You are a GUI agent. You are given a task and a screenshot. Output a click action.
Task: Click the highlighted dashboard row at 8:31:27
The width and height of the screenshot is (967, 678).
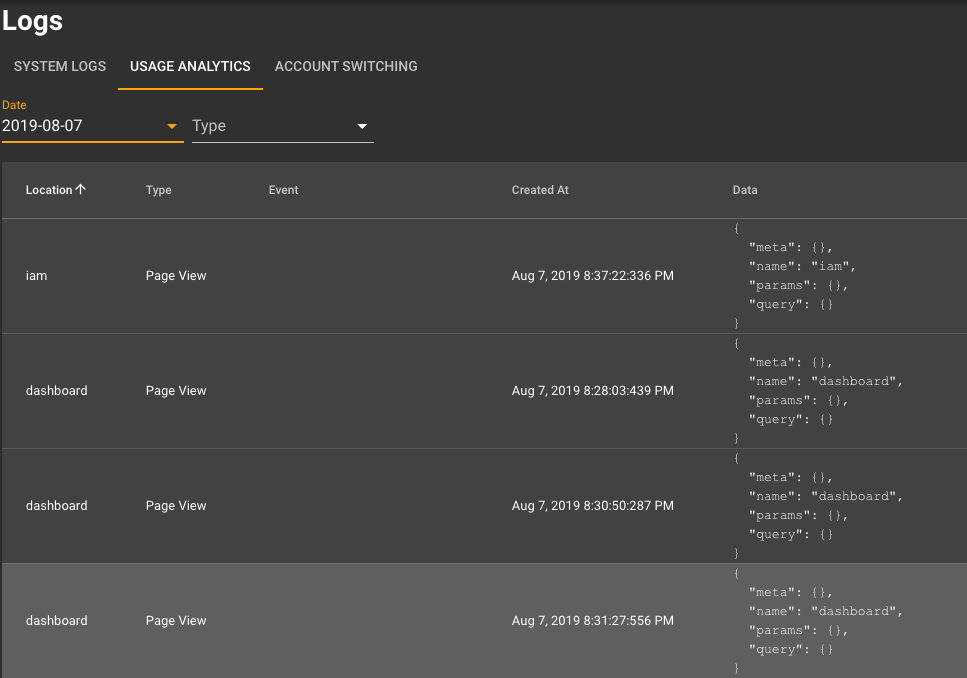[x=484, y=621]
